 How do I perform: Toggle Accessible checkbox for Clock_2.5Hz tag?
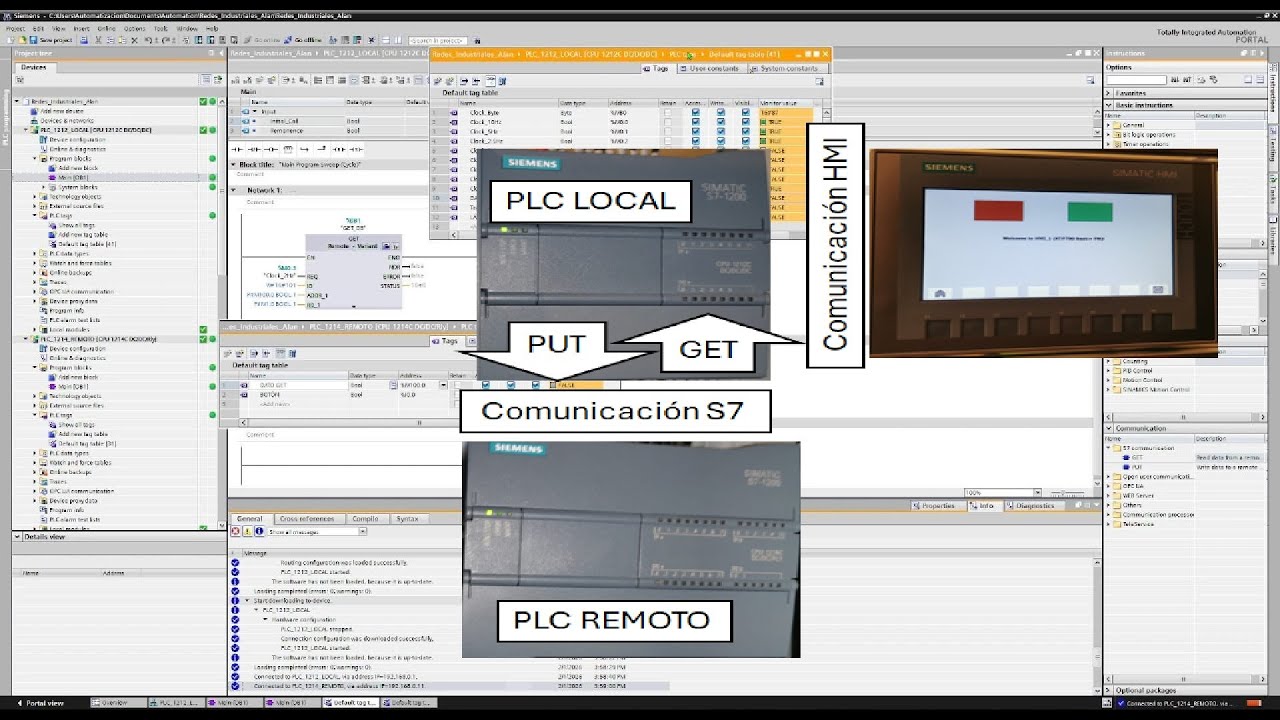(696, 141)
